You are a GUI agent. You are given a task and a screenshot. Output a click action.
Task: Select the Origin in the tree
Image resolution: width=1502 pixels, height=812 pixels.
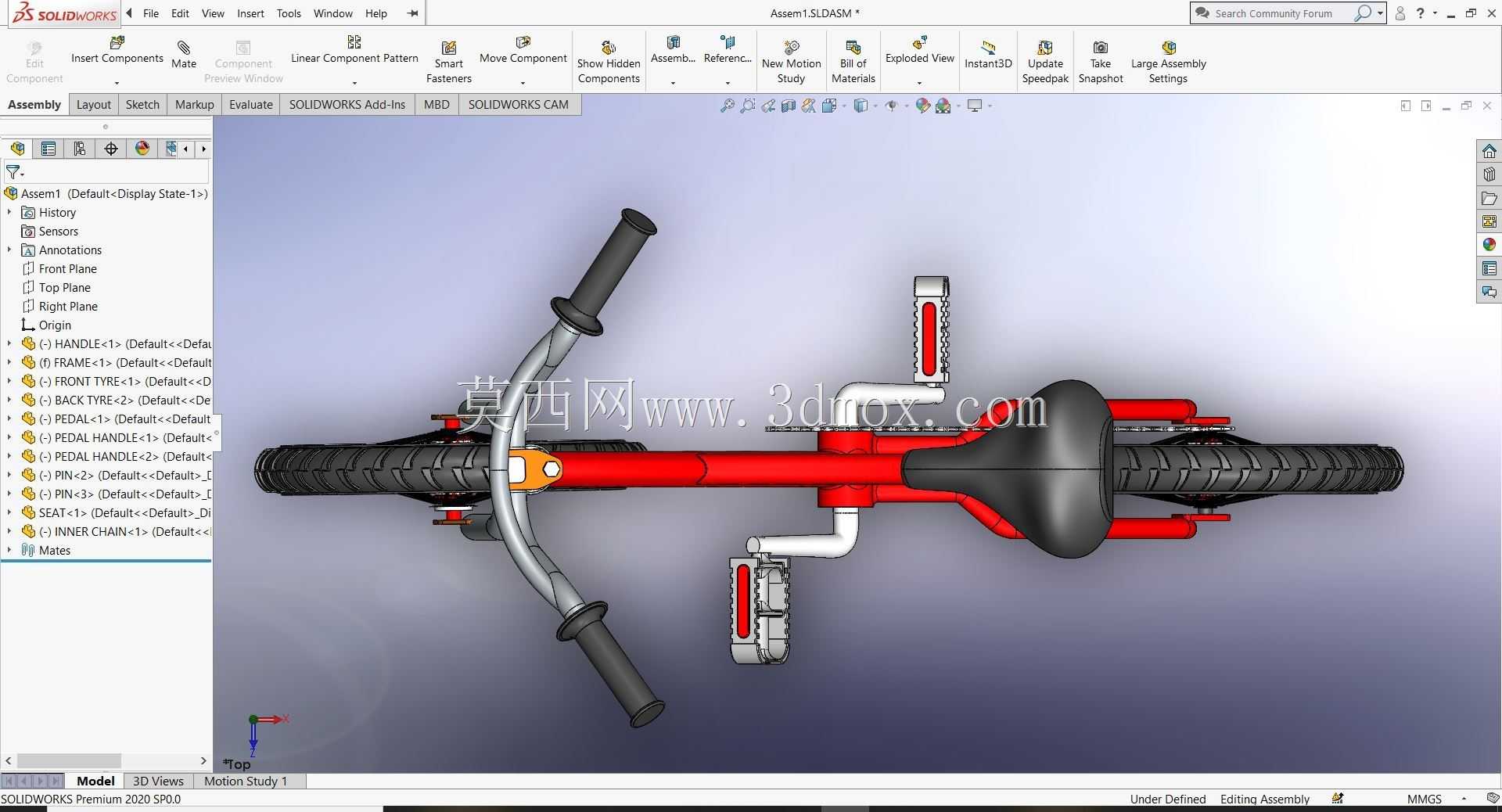click(55, 325)
